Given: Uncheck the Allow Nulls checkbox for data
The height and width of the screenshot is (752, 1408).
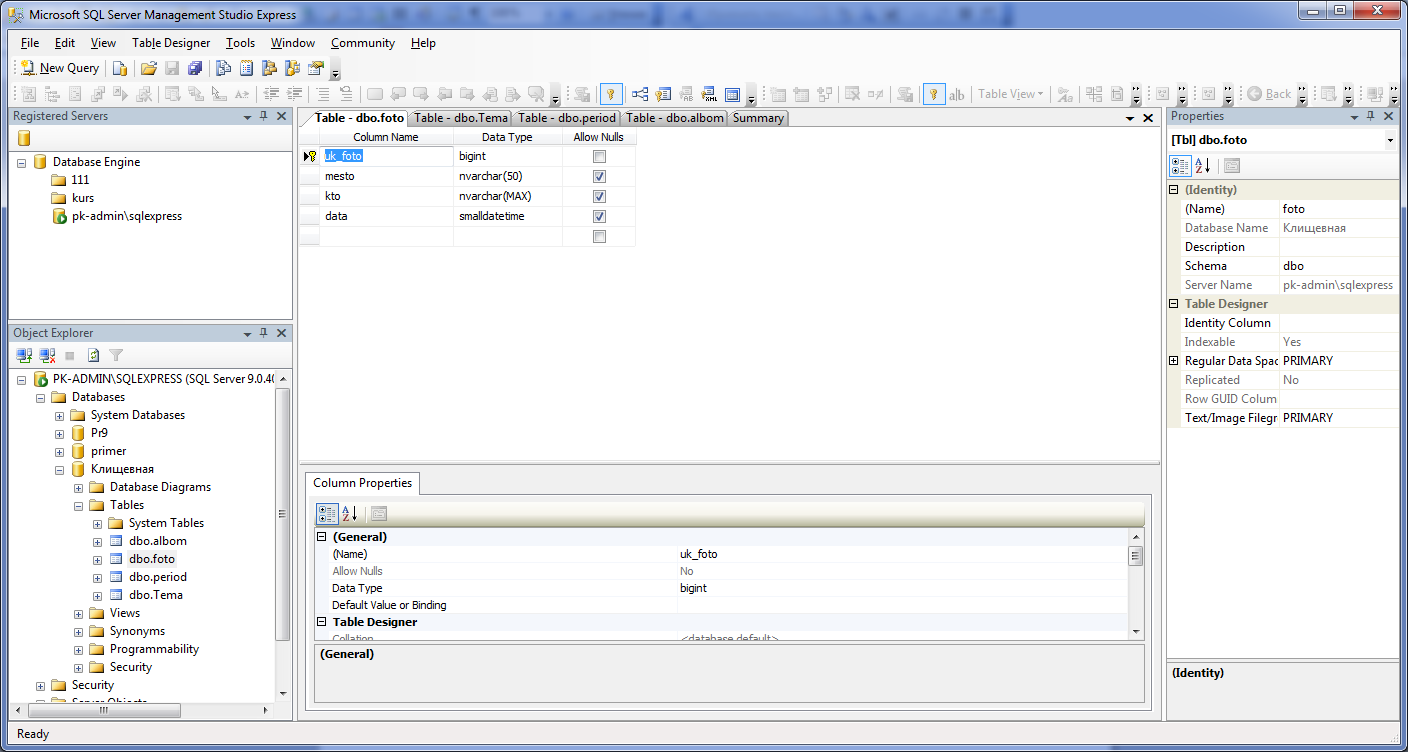Looking at the screenshot, I should 599,217.
